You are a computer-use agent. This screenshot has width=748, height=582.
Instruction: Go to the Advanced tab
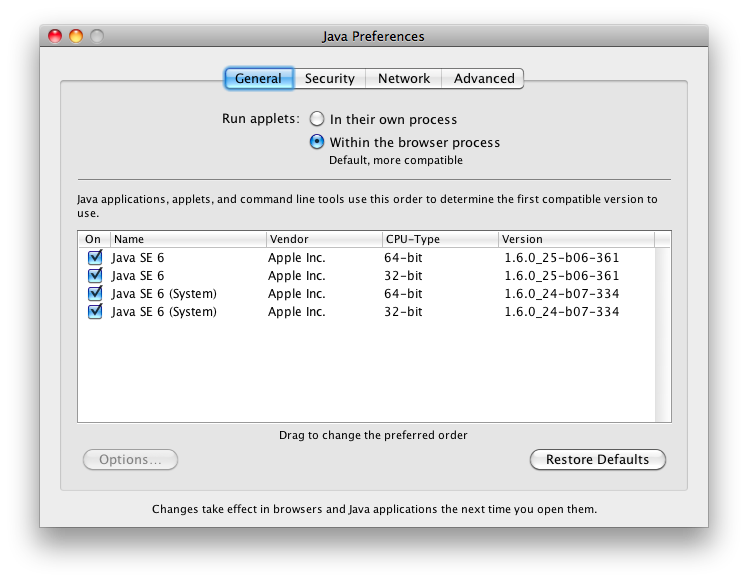pos(484,78)
